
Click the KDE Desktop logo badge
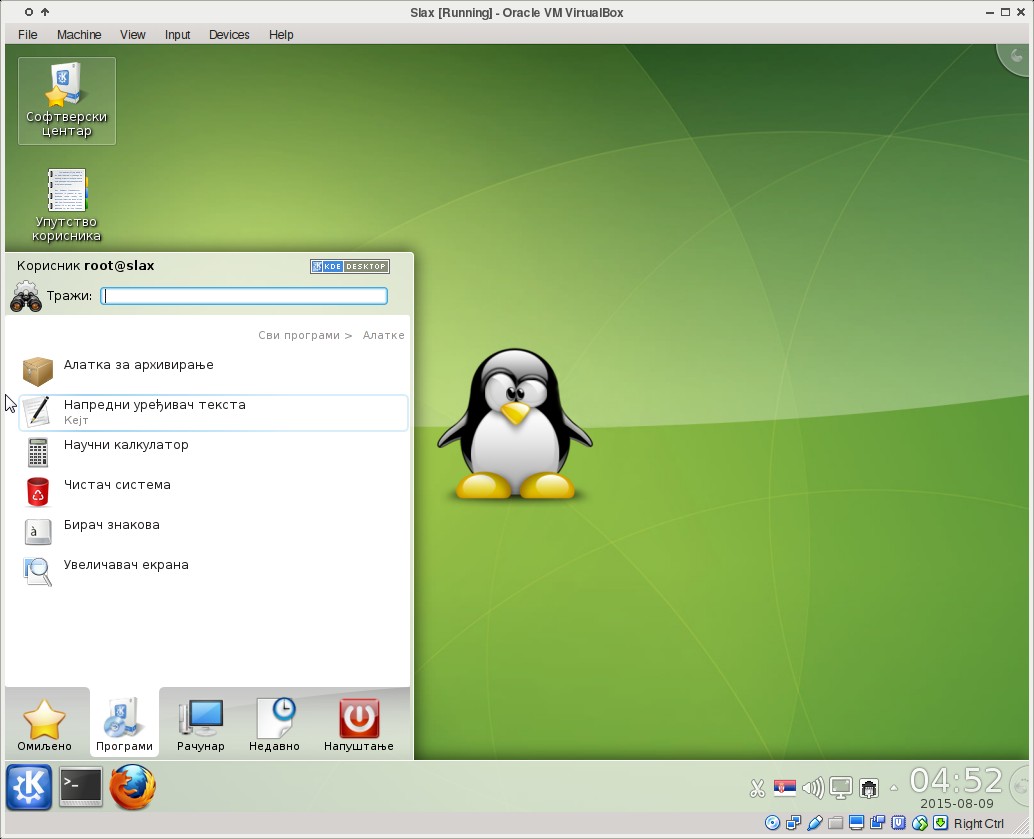point(350,266)
